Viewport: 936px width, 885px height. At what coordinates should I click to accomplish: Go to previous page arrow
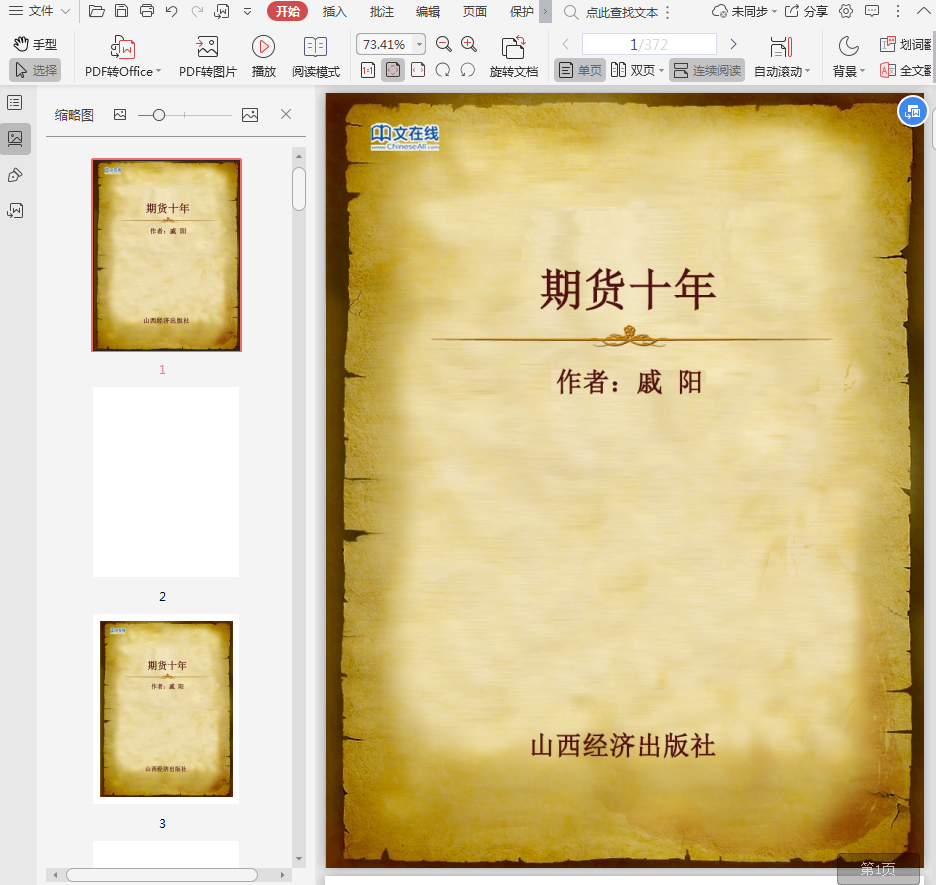tap(565, 44)
